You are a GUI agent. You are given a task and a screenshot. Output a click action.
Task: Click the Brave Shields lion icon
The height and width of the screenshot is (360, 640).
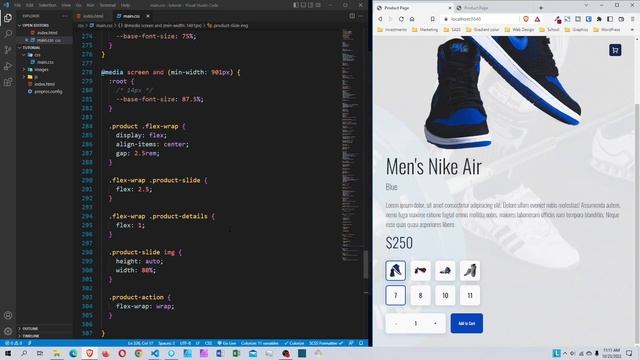click(x=526, y=19)
